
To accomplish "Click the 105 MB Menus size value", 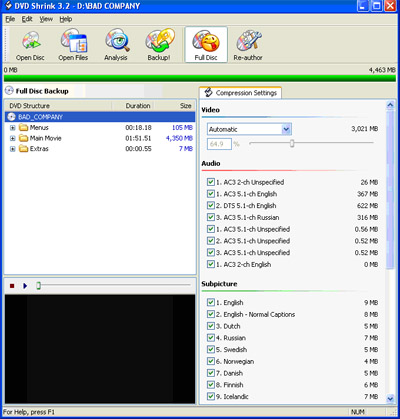I will (182, 127).
